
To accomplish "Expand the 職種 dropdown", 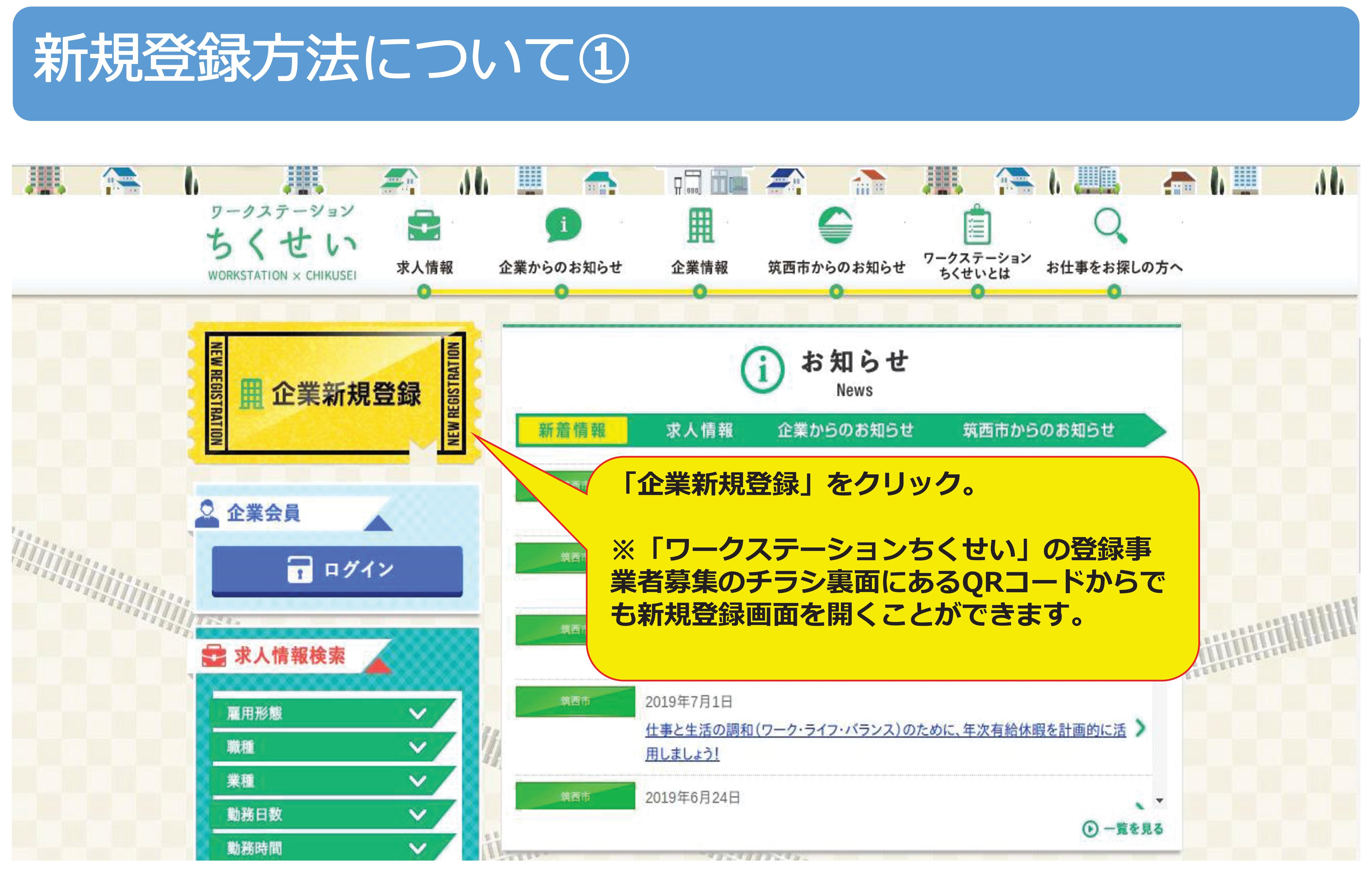I will tap(334, 747).
